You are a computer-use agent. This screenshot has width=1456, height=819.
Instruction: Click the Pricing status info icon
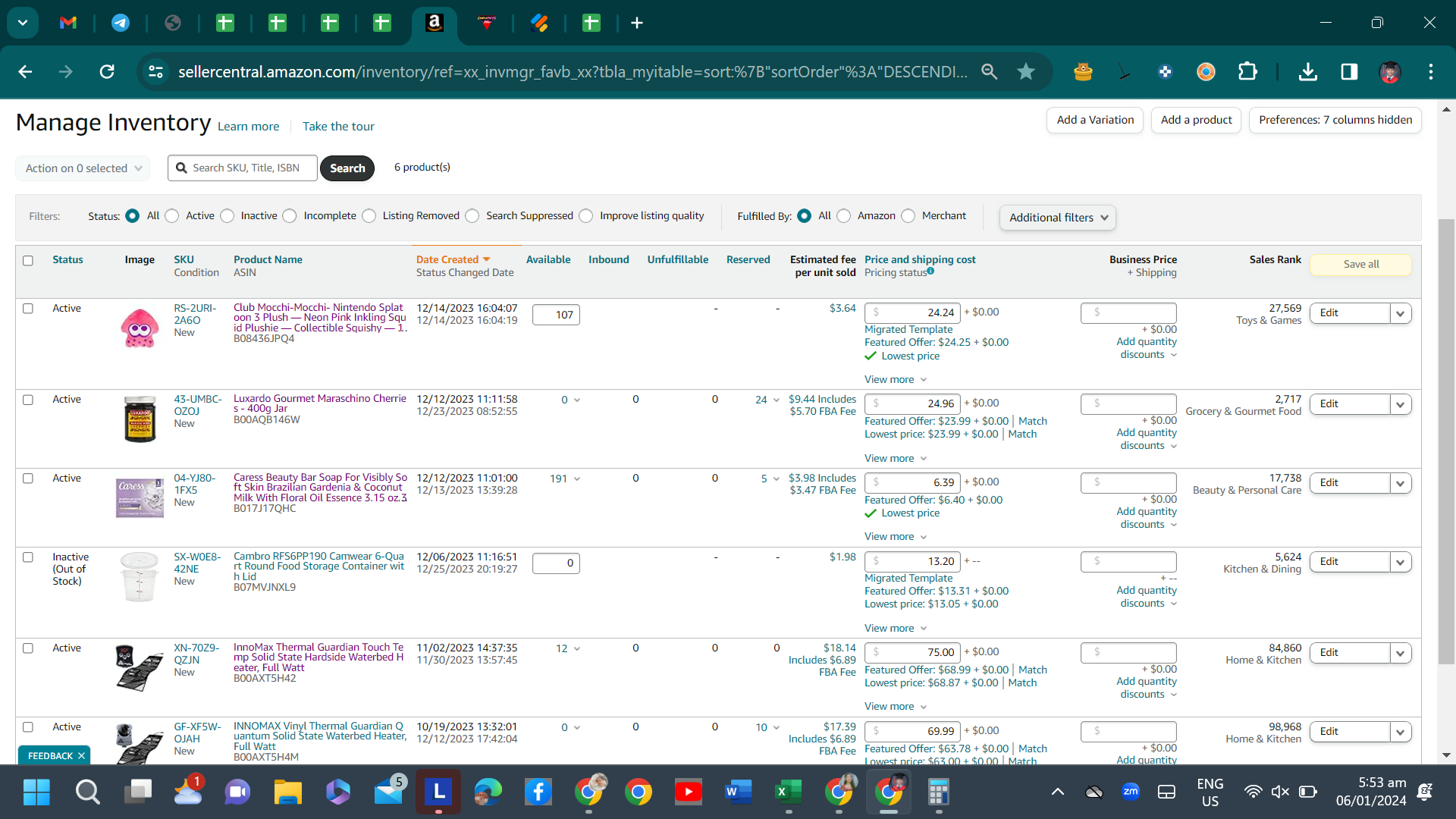[930, 271]
